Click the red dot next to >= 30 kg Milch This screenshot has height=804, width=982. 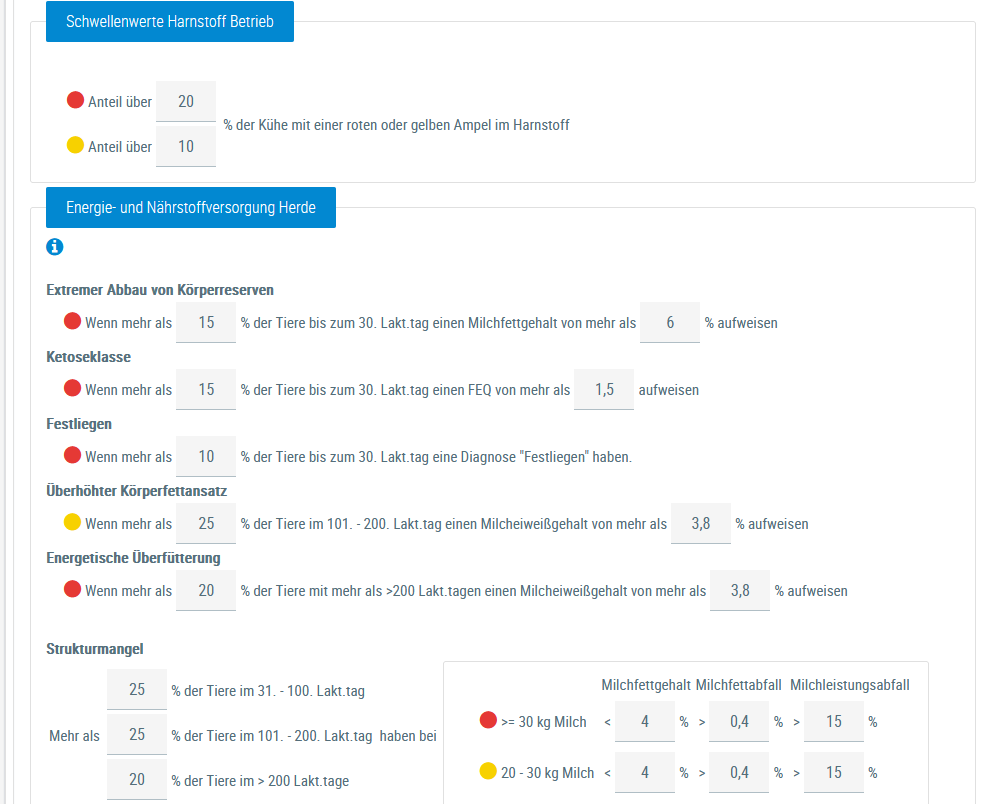(x=488, y=720)
